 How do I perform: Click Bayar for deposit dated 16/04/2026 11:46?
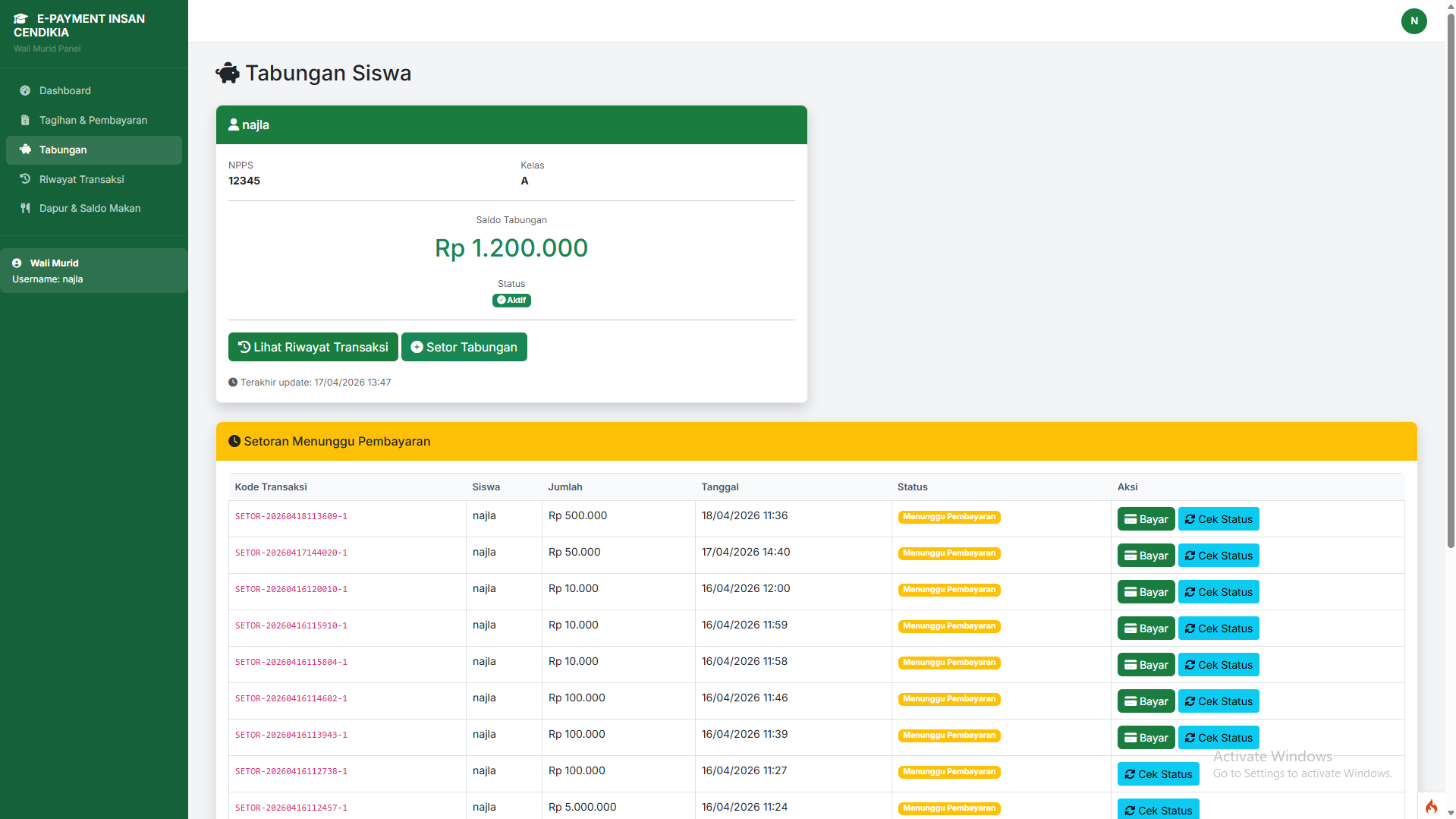tap(1146, 701)
